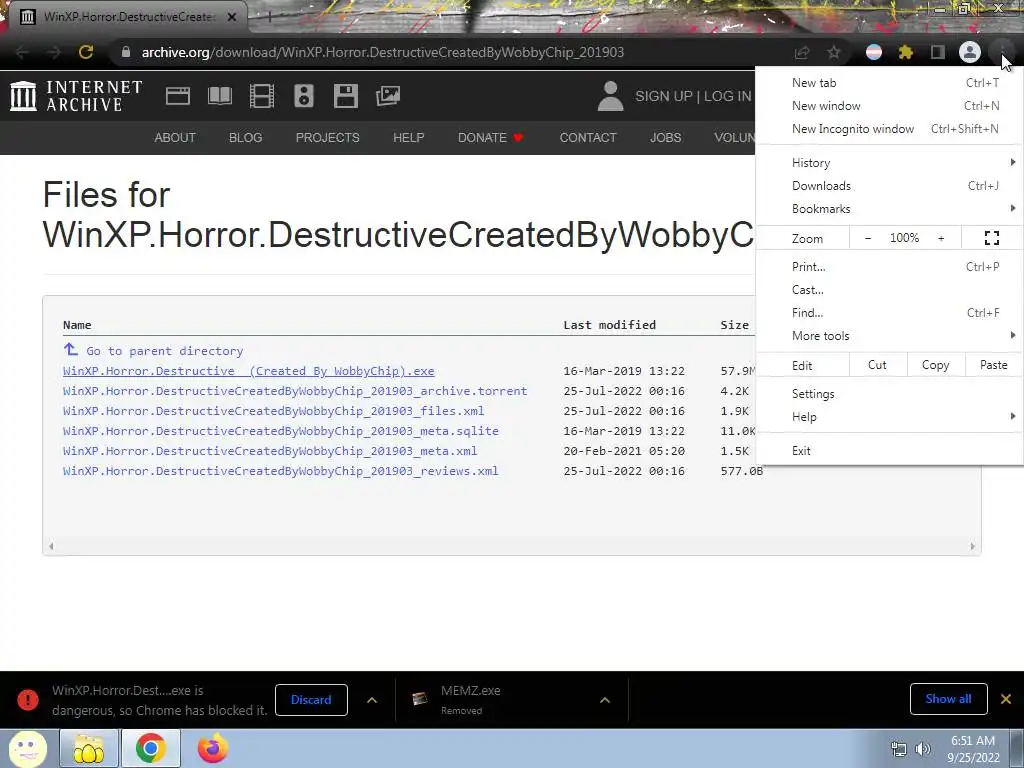Click Paste in the Edit row
The height and width of the screenshot is (768, 1024).
tap(994, 365)
